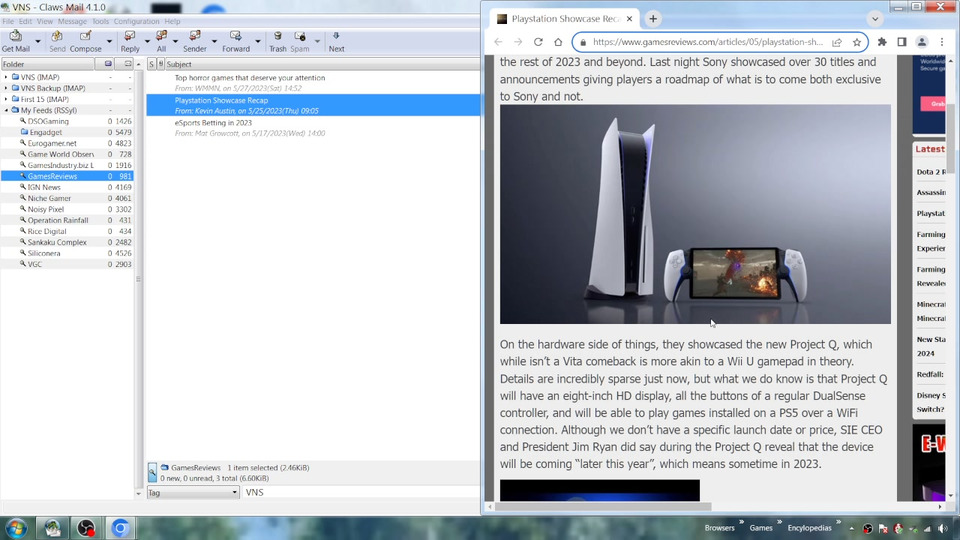Click the Forward toolbar icon
The height and width of the screenshot is (540, 960).
236,41
